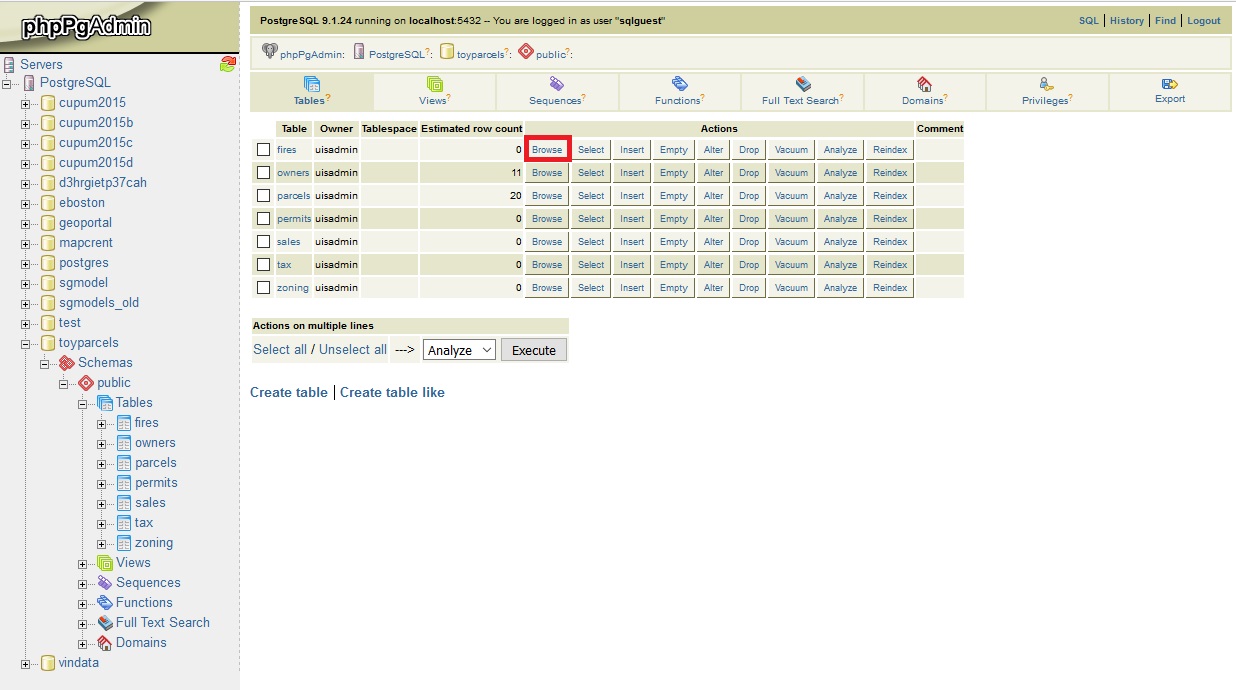Image resolution: width=1236 pixels, height=690 pixels.
Task: Click the Functions gear icon in the tab bar
Action: pyautogui.click(x=679, y=84)
